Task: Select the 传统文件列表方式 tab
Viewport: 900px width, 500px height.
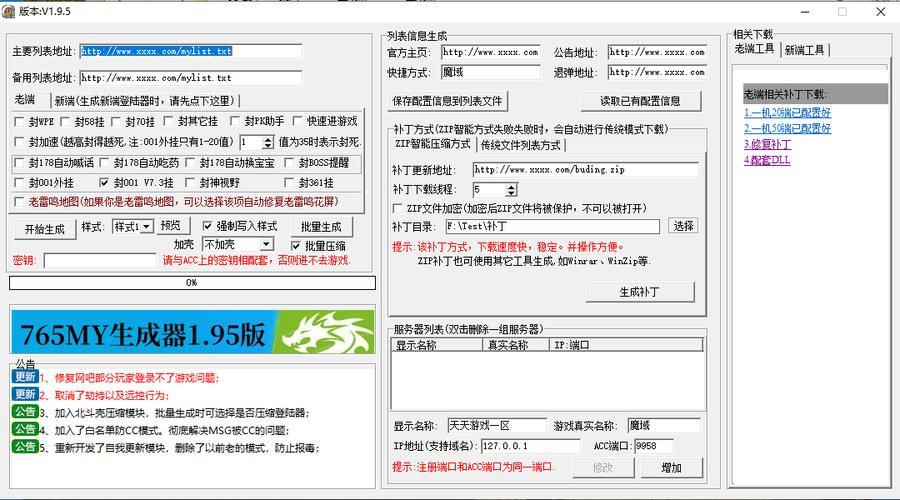Action: (x=520, y=145)
